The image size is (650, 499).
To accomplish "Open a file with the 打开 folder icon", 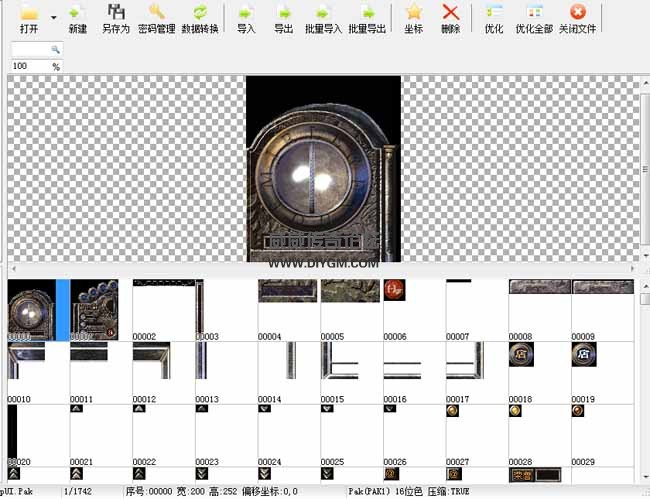I will pos(29,19).
